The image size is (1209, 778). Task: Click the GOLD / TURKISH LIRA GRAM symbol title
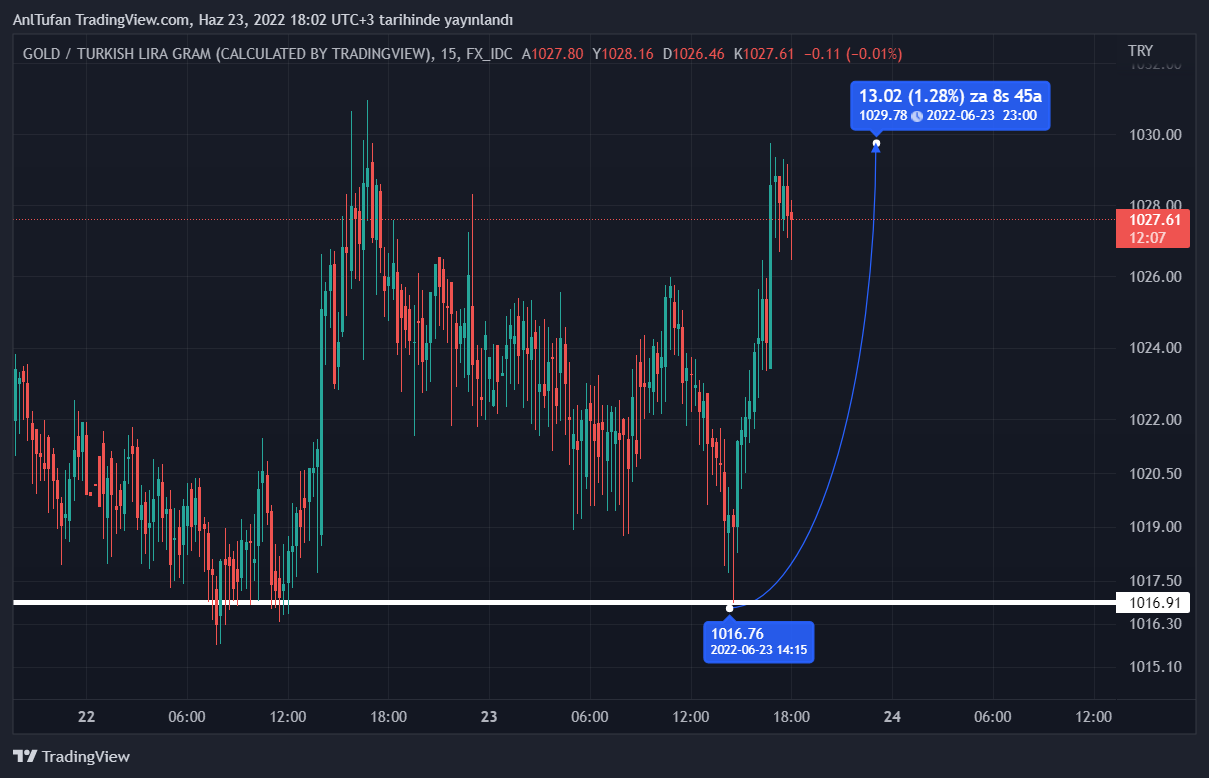pos(225,53)
